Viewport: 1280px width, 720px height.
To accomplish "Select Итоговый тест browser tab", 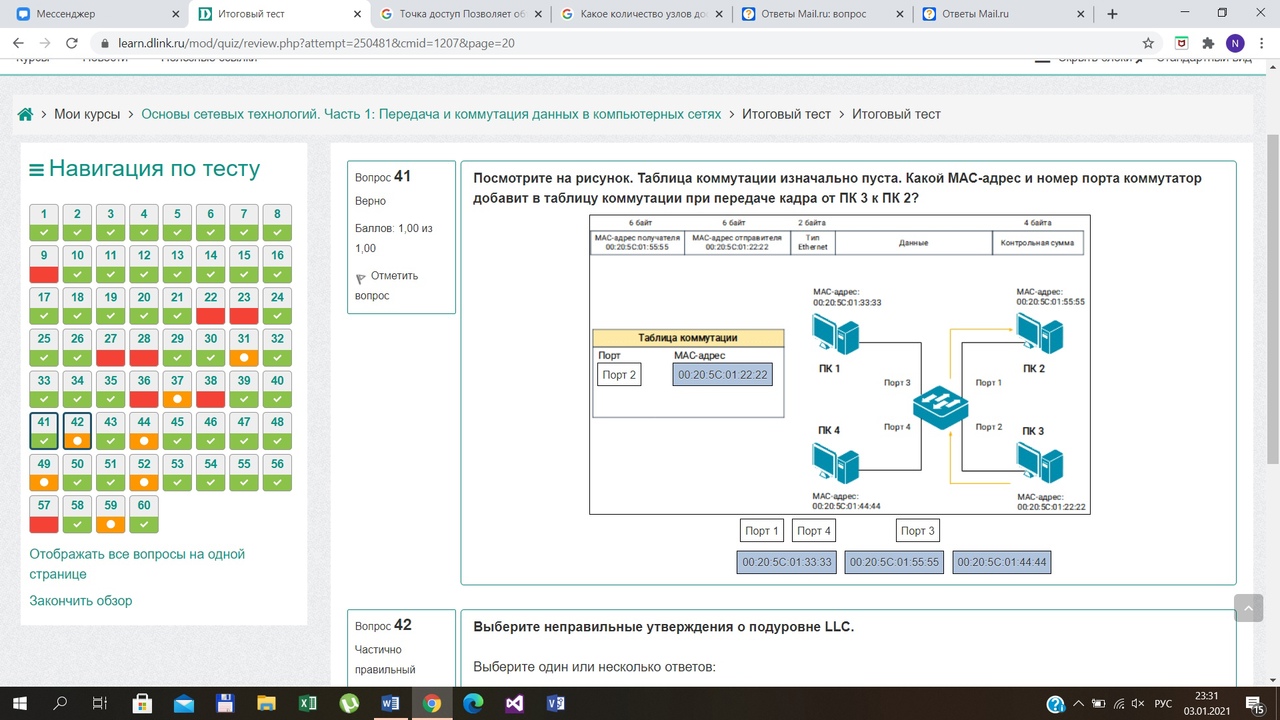I will [x=281, y=14].
